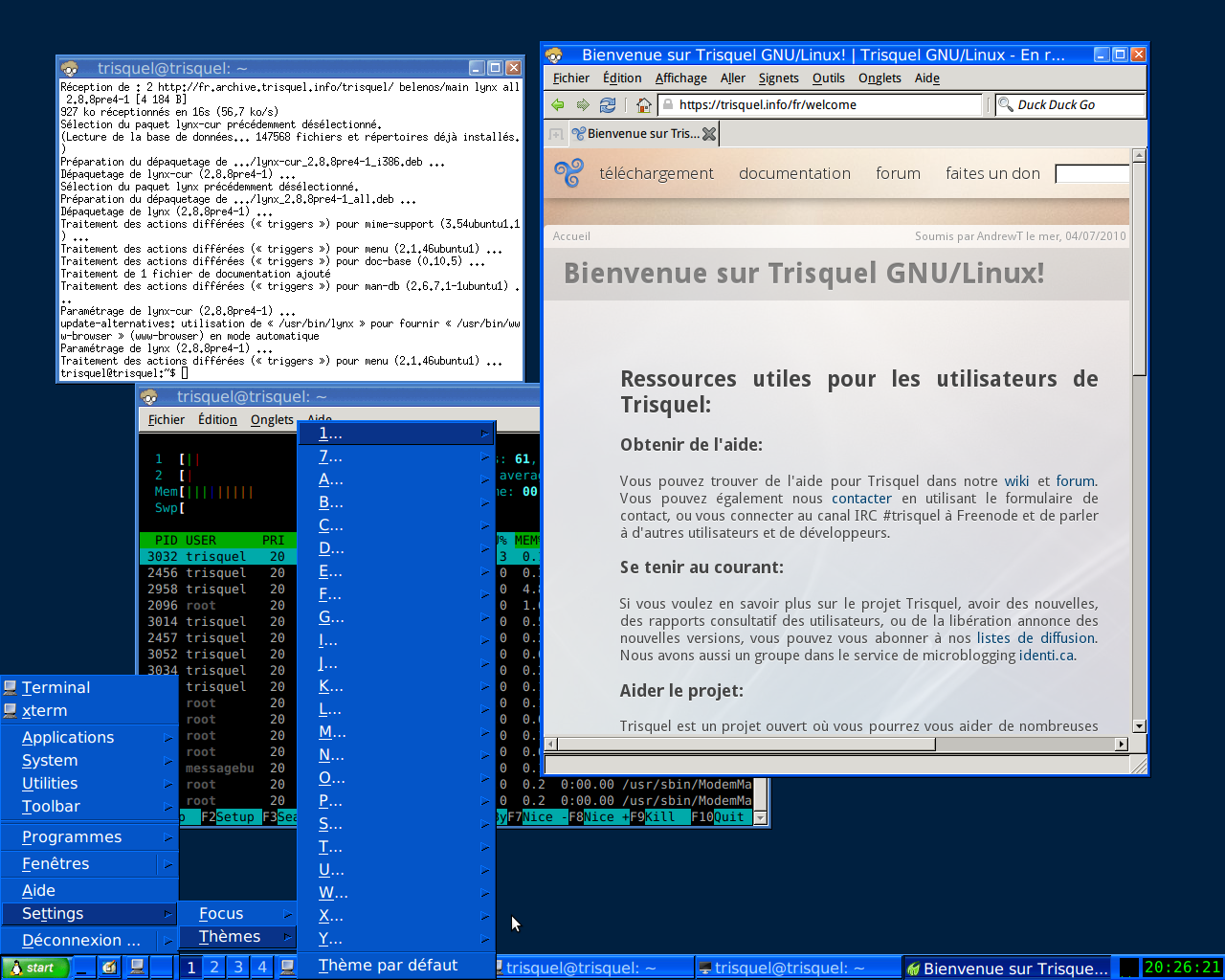Expand the Applications submenu
Image resolution: width=1225 pixels, height=980 pixels.
click(90, 737)
